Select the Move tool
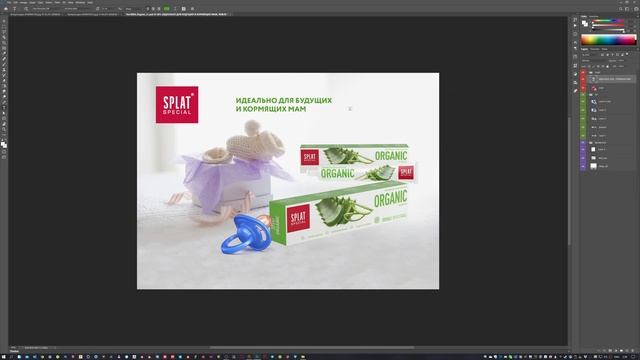640x360 pixels. tap(4, 20)
